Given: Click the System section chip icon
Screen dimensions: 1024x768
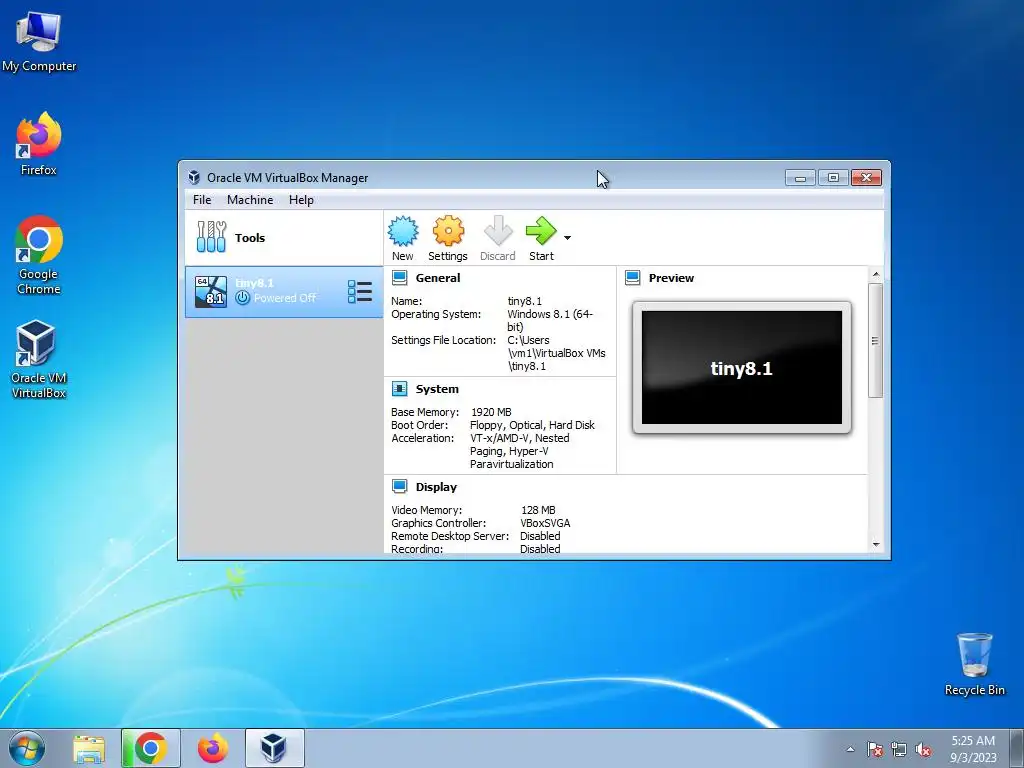Looking at the screenshot, I should pyautogui.click(x=400, y=389).
